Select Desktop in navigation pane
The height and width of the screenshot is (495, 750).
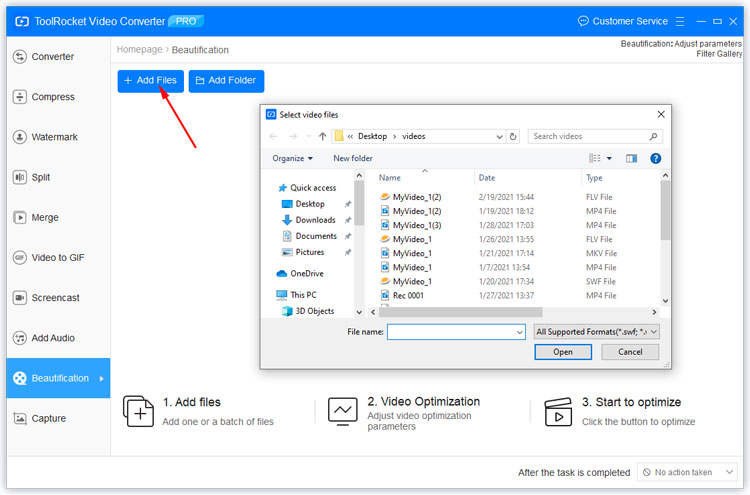pyautogui.click(x=303, y=204)
